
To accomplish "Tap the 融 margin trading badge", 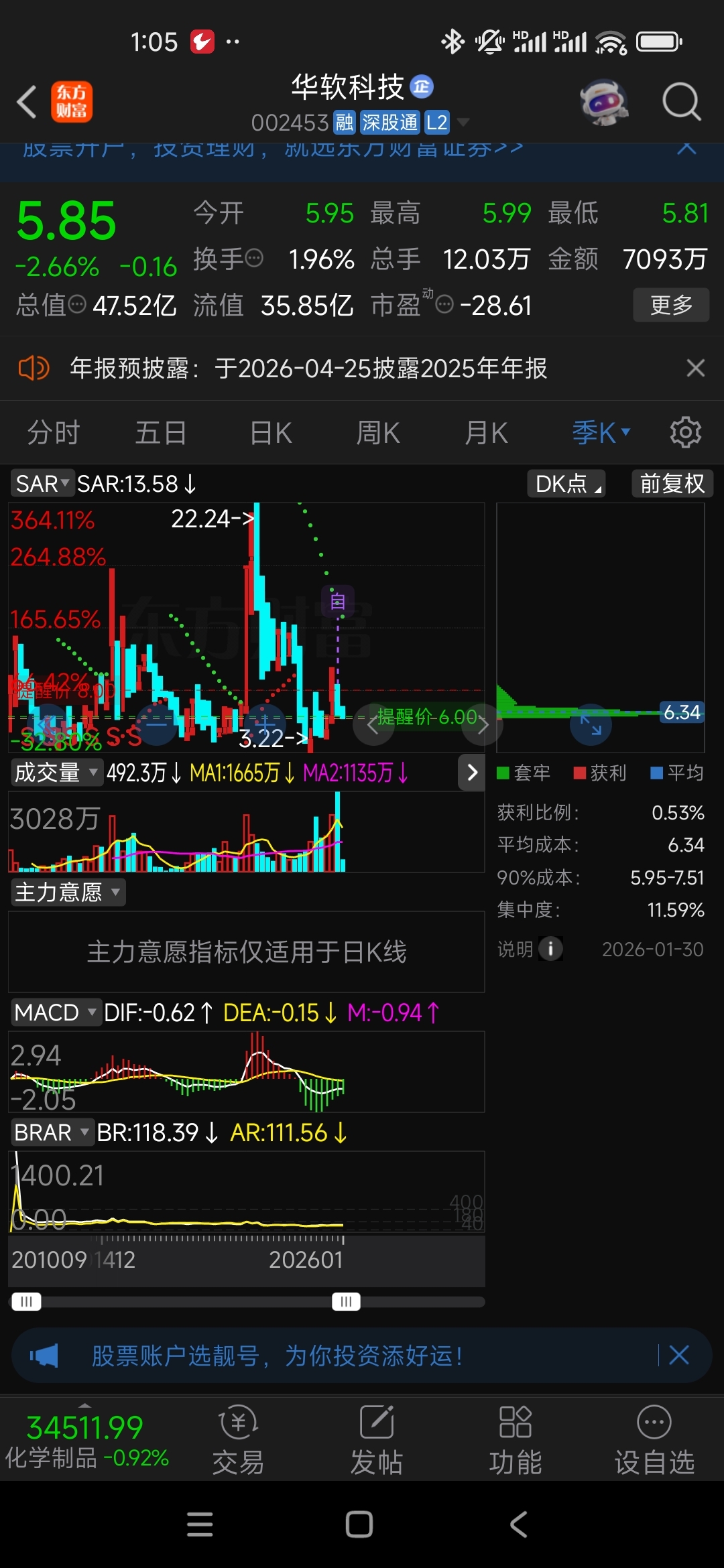I will [344, 123].
